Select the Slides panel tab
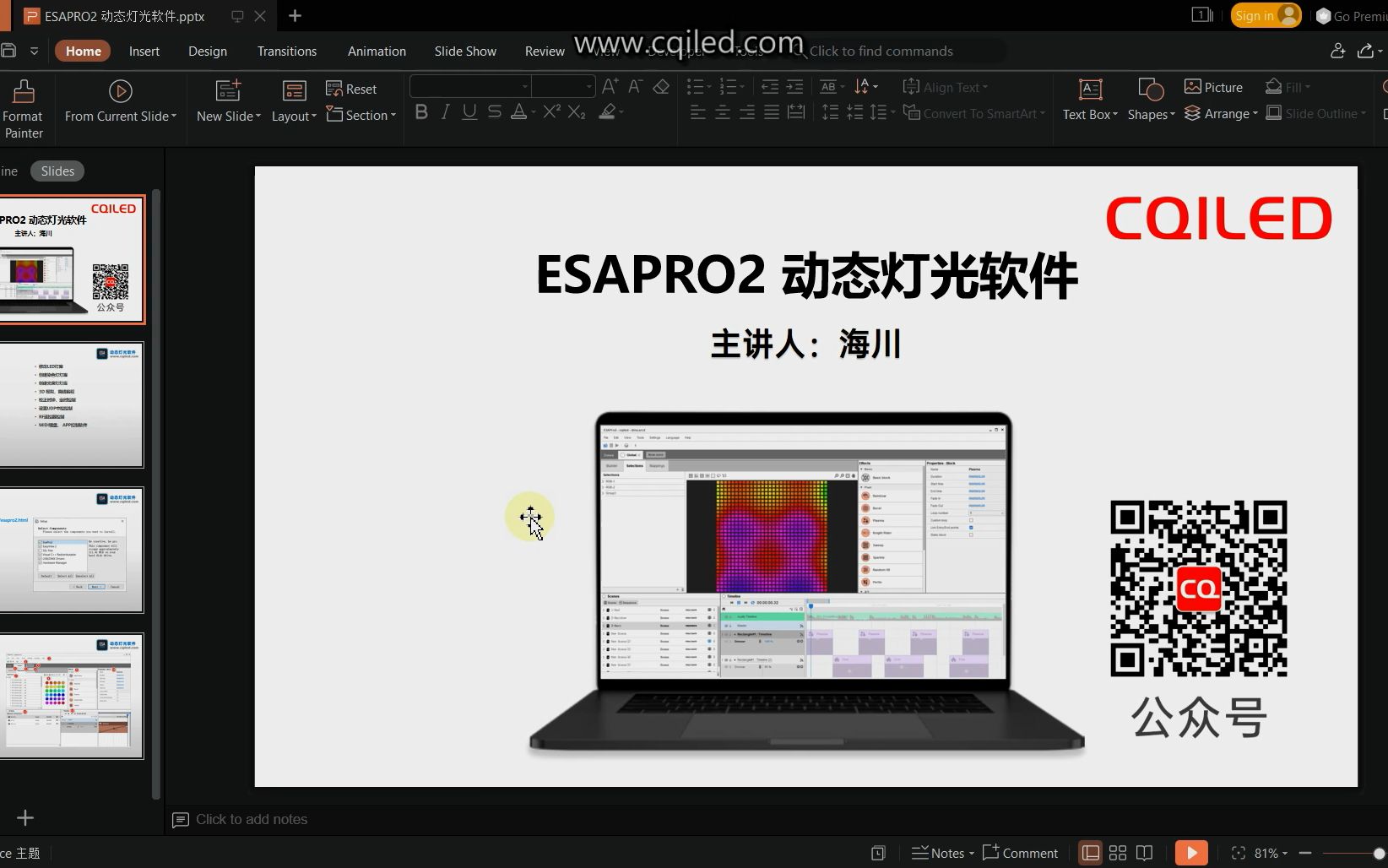Screen dimensions: 1388x868 point(57,171)
